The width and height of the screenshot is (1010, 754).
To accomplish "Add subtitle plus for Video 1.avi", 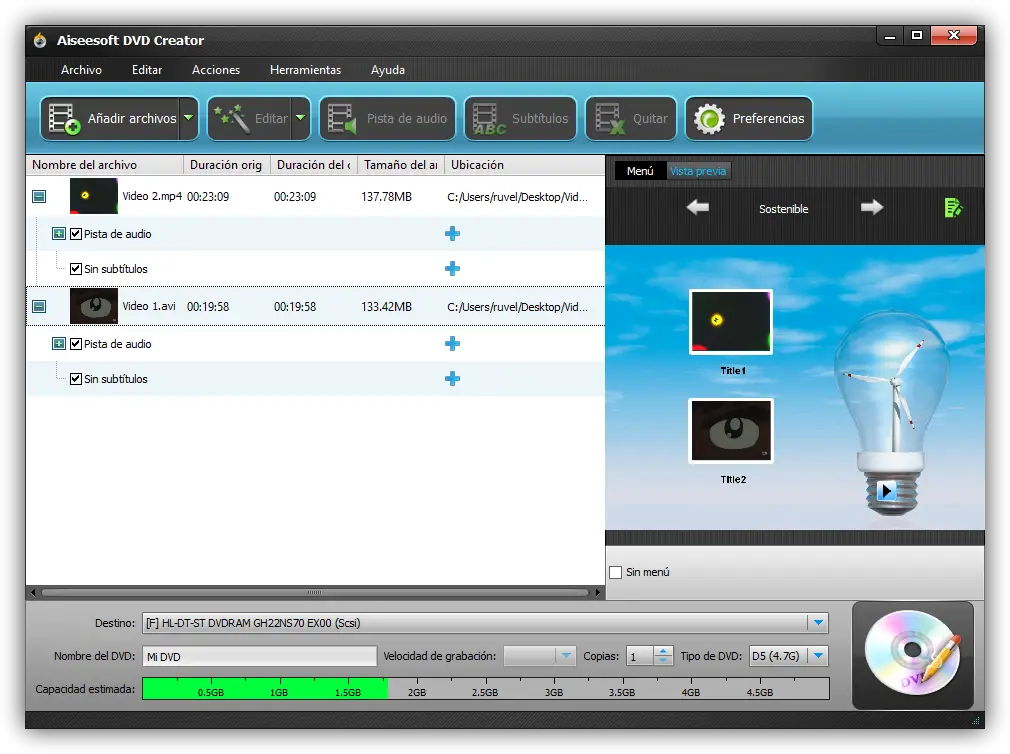I will [x=452, y=379].
